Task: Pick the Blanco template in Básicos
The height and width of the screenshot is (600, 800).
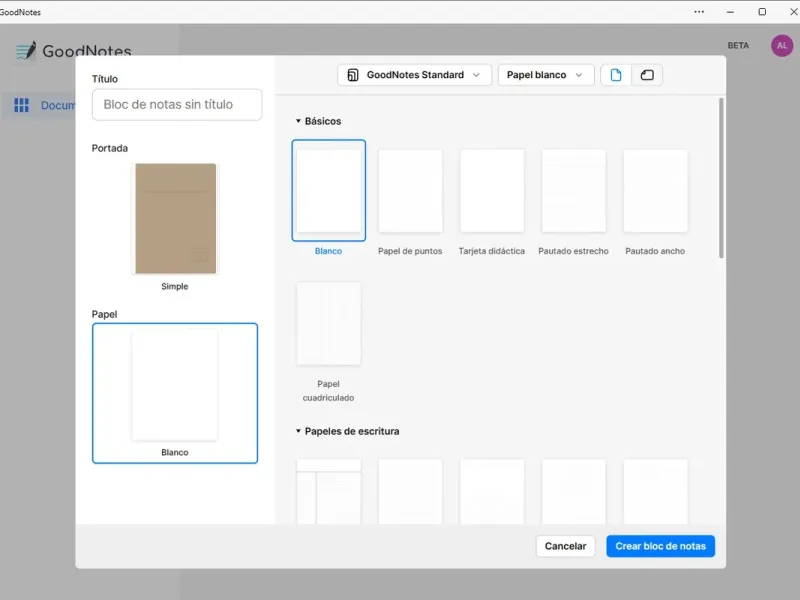Action: tap(329, 190)
